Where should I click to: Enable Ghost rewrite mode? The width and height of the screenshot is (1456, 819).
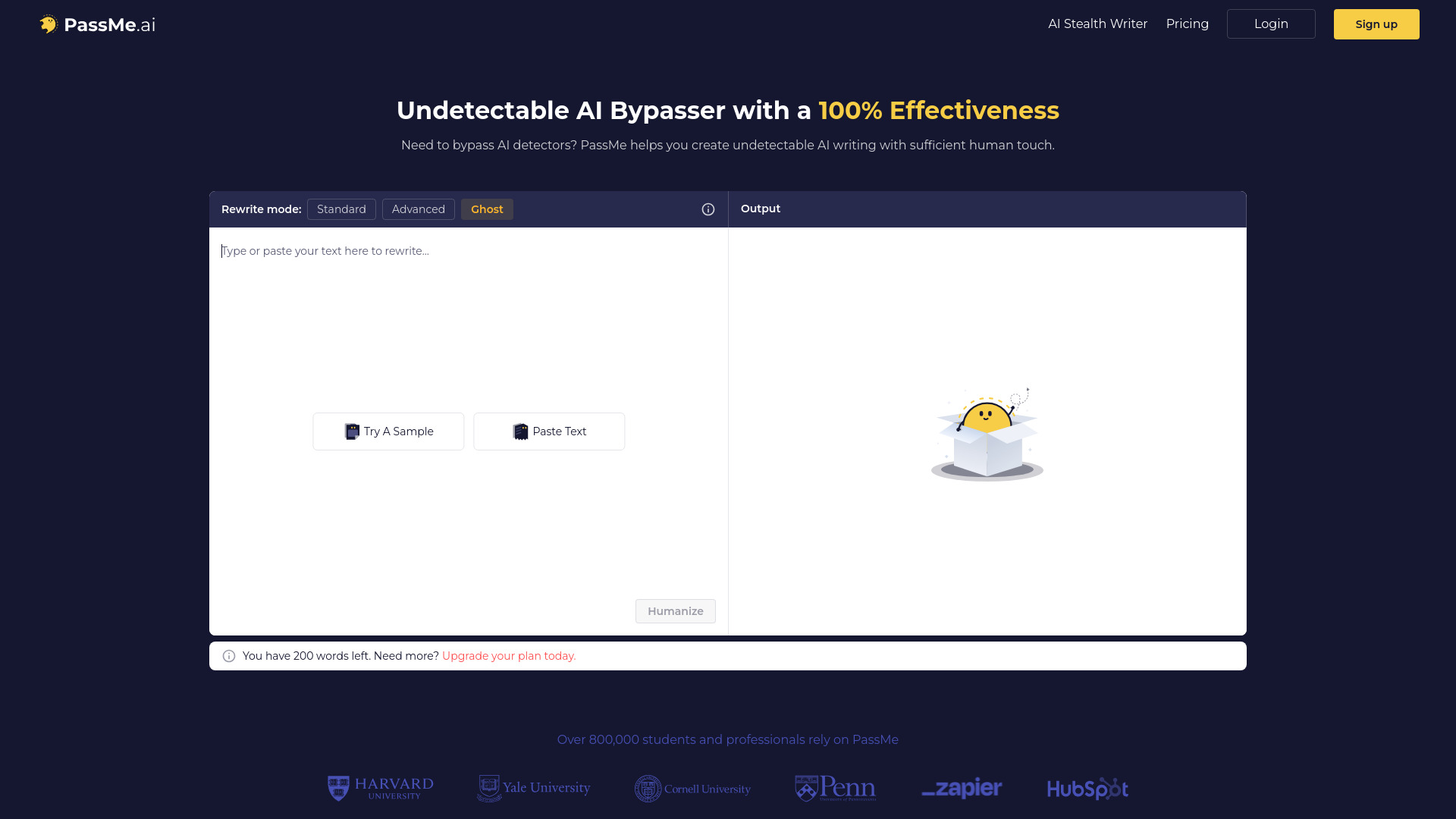[x=486, y=208]
